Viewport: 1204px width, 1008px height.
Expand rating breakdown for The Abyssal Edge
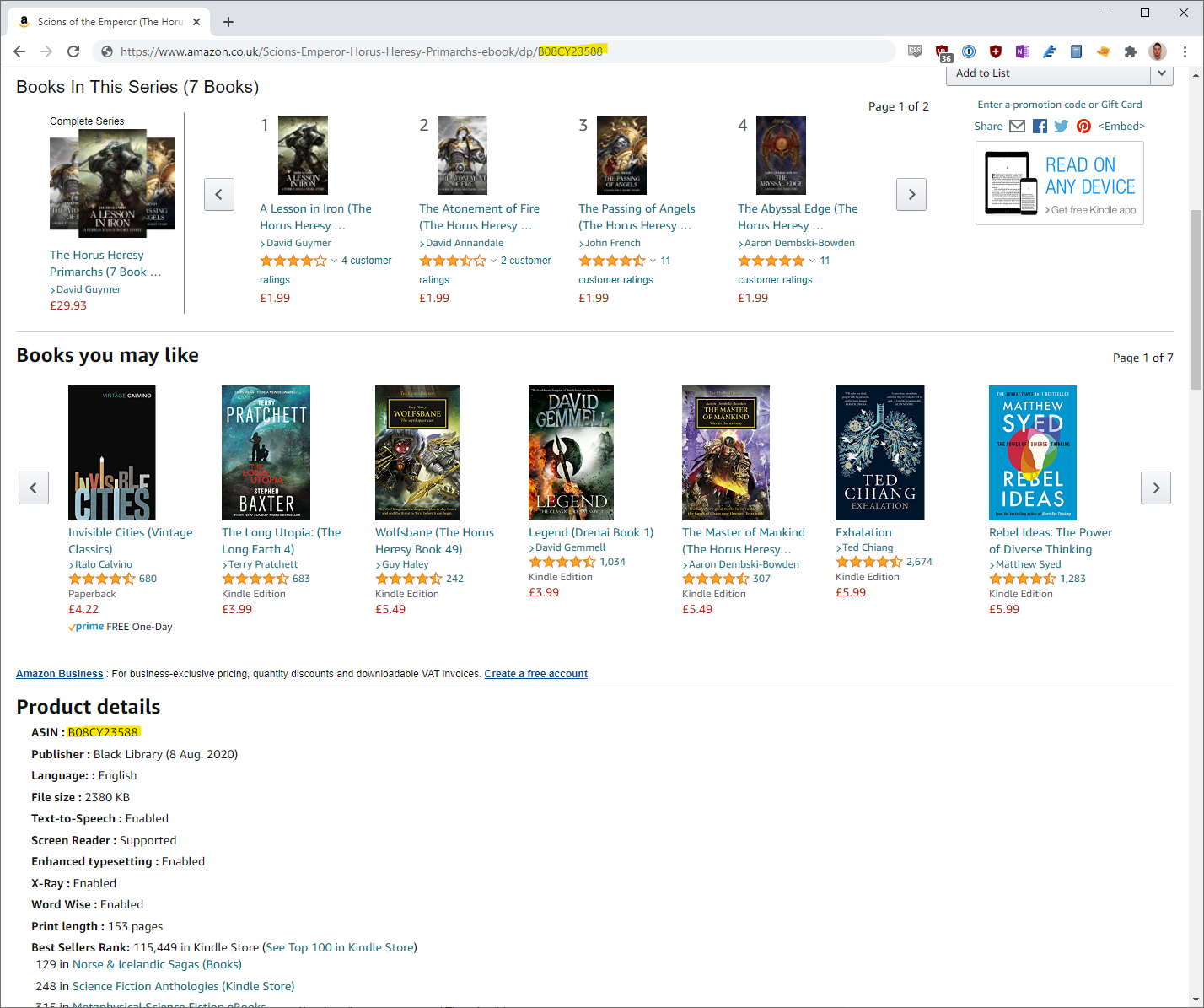tap(812, 261)
